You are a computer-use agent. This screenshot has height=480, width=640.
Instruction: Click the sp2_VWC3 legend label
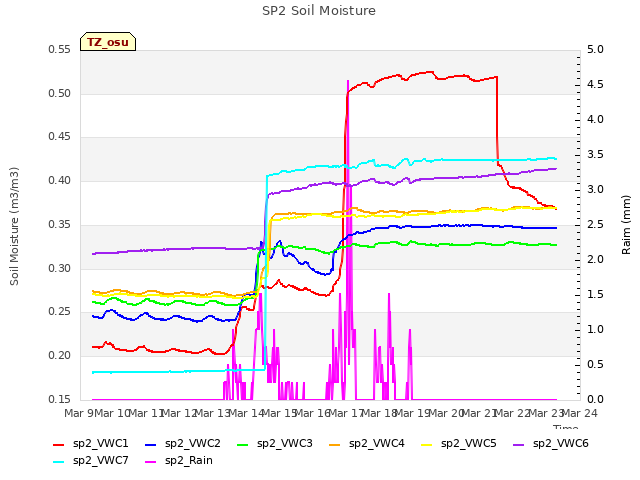pos(284,443)
